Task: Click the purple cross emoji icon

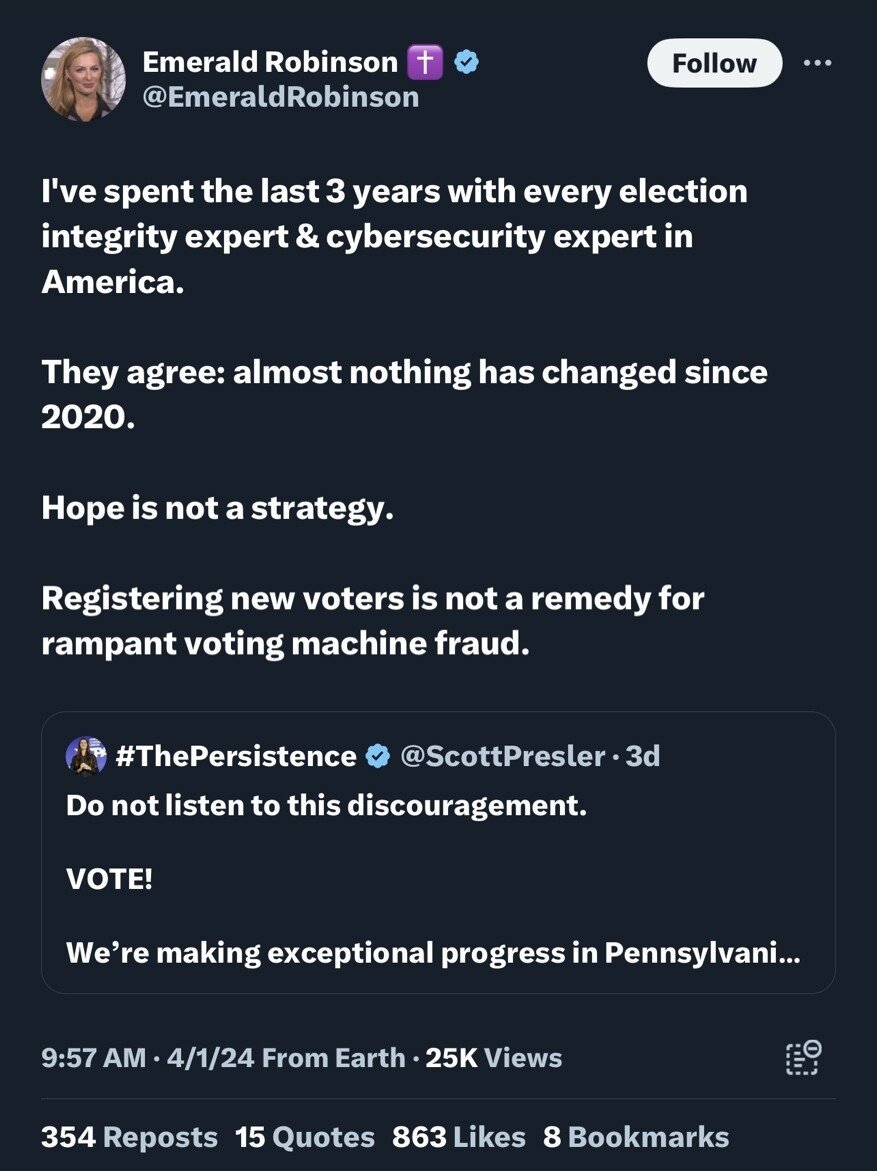Action: (x=425, y=62)
